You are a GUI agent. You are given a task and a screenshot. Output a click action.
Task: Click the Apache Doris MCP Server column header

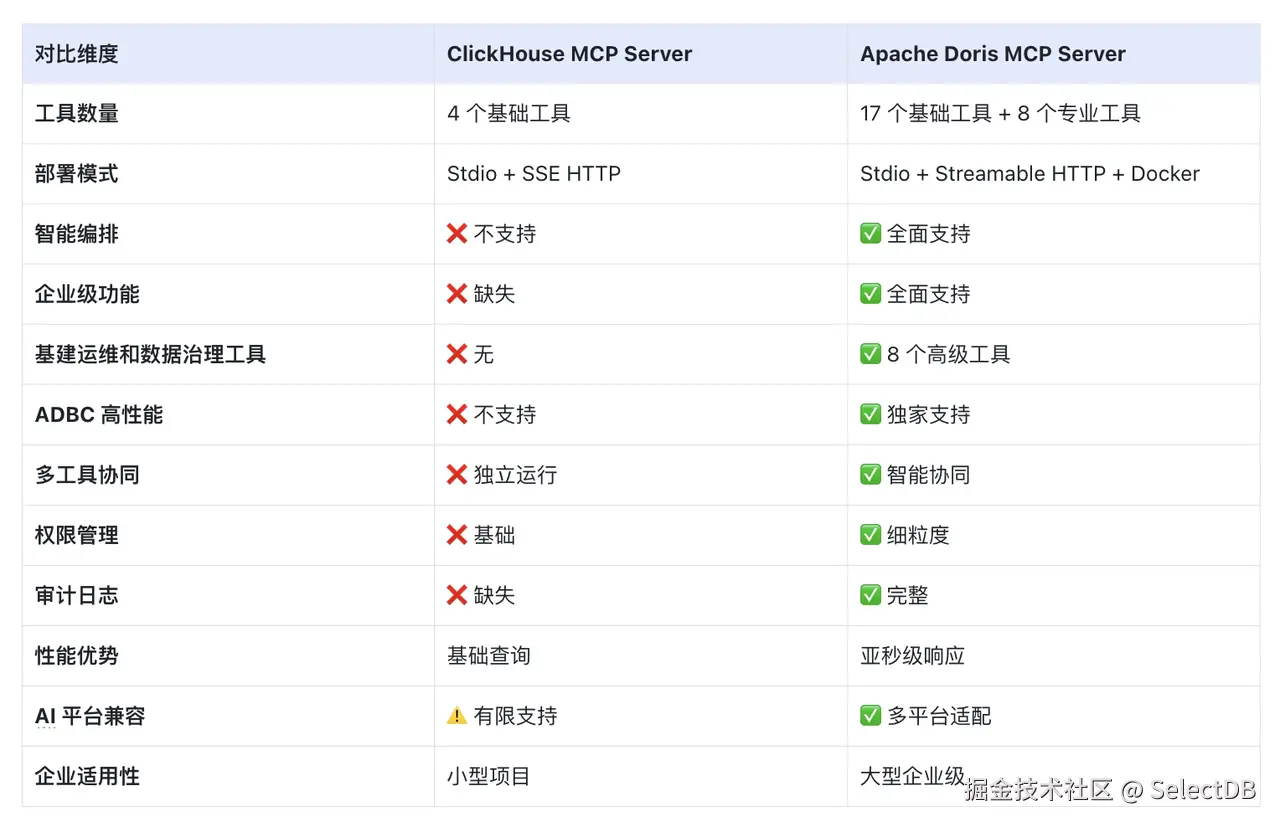click(993, 54)
